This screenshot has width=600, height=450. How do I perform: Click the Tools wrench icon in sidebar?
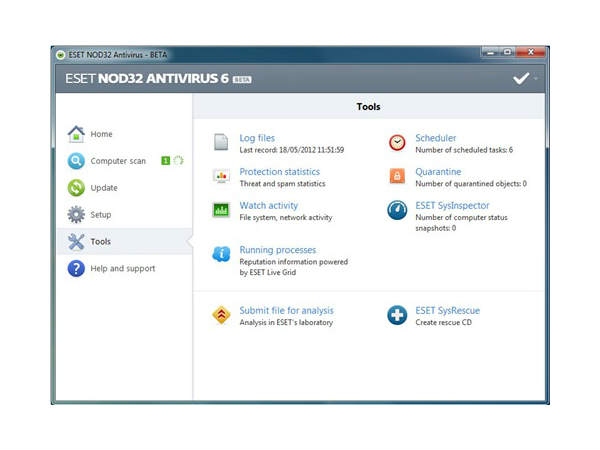[x=76, y=241]
